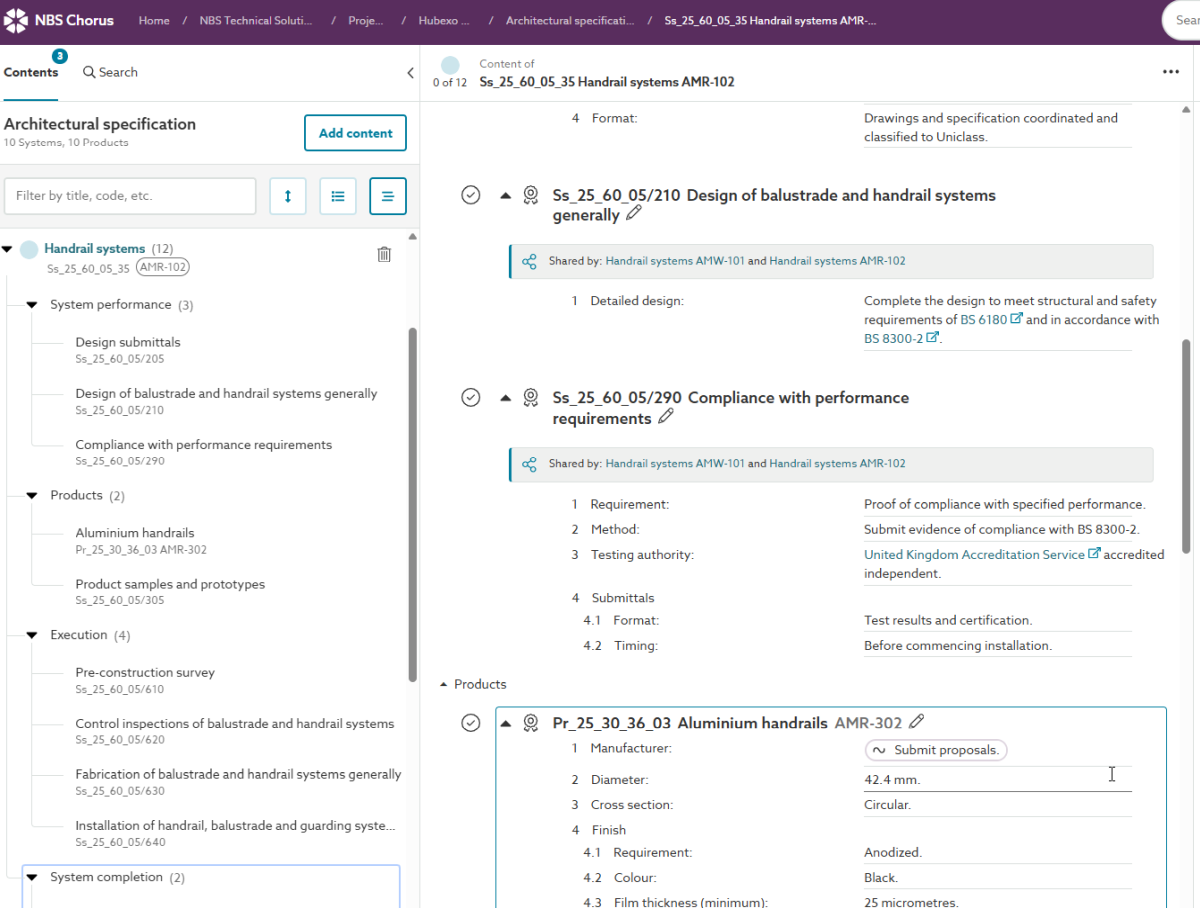1200x908 pixels.
Task: Open United Kingdom Accreditation Service link
Action: (x=982, y=555)
